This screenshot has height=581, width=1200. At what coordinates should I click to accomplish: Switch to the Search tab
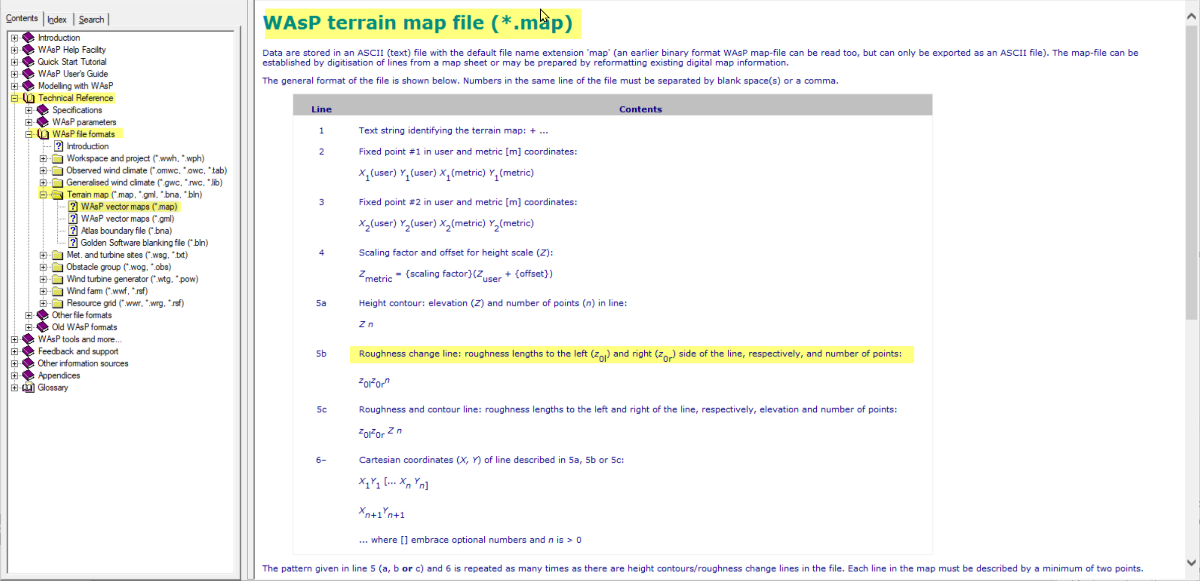coord(91,19)
